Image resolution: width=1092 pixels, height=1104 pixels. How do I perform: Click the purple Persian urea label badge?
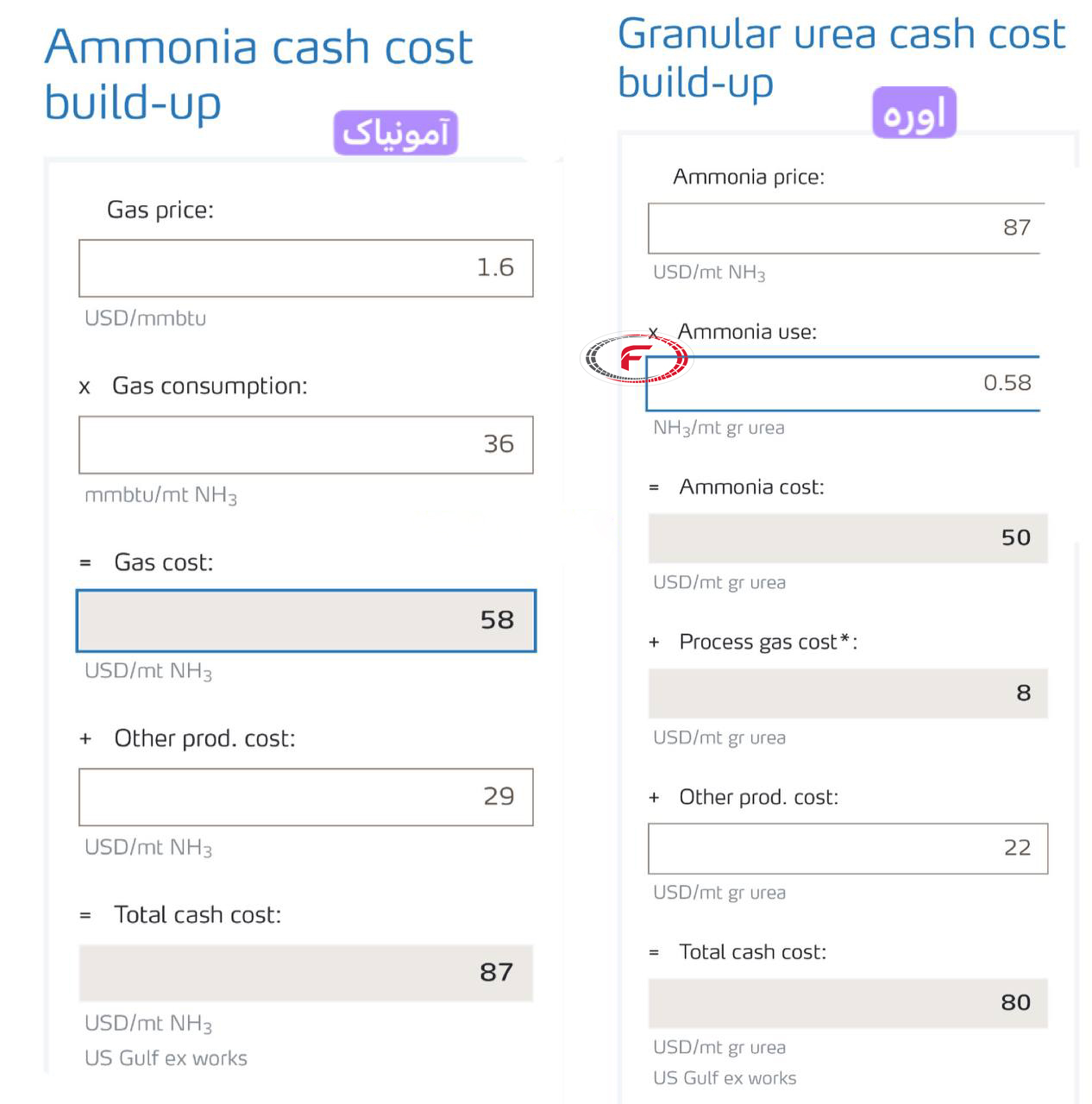click(914, 112)
